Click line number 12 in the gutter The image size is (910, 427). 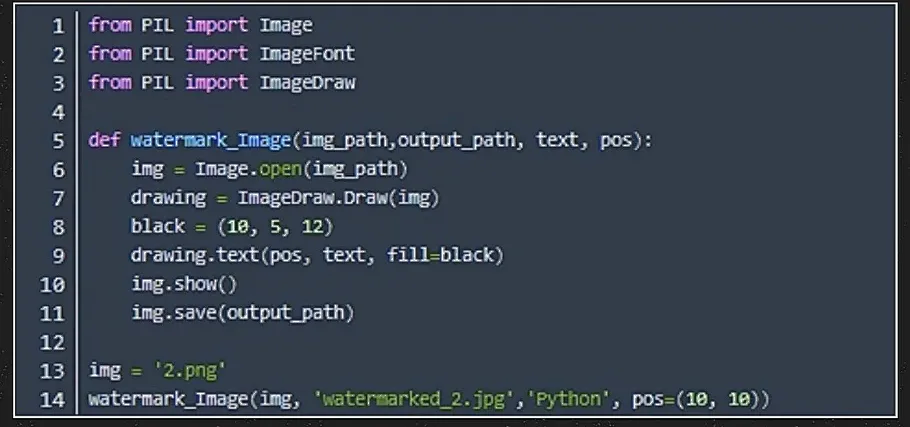pos(52,342)
